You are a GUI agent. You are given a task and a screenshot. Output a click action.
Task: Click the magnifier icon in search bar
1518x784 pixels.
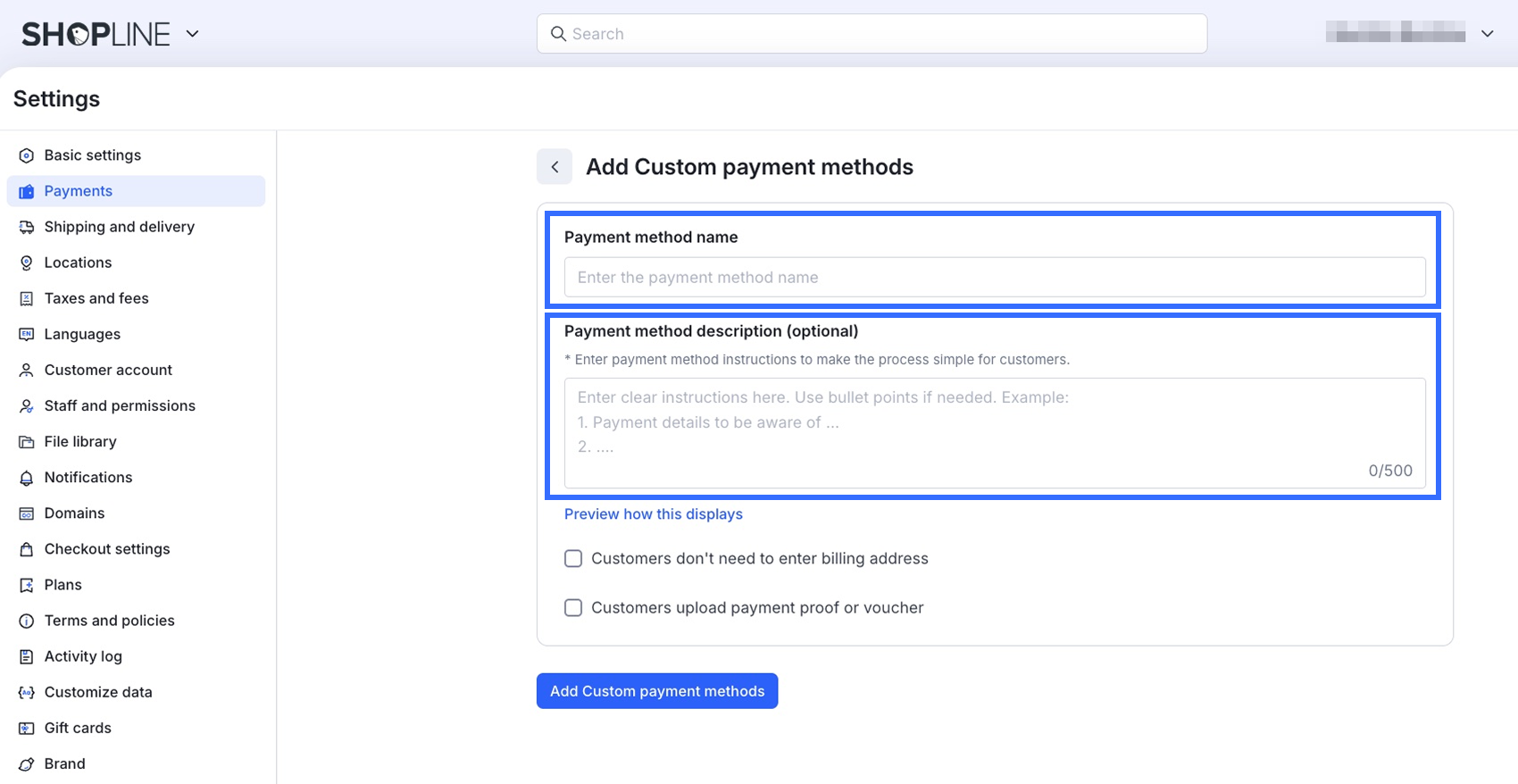558,34
